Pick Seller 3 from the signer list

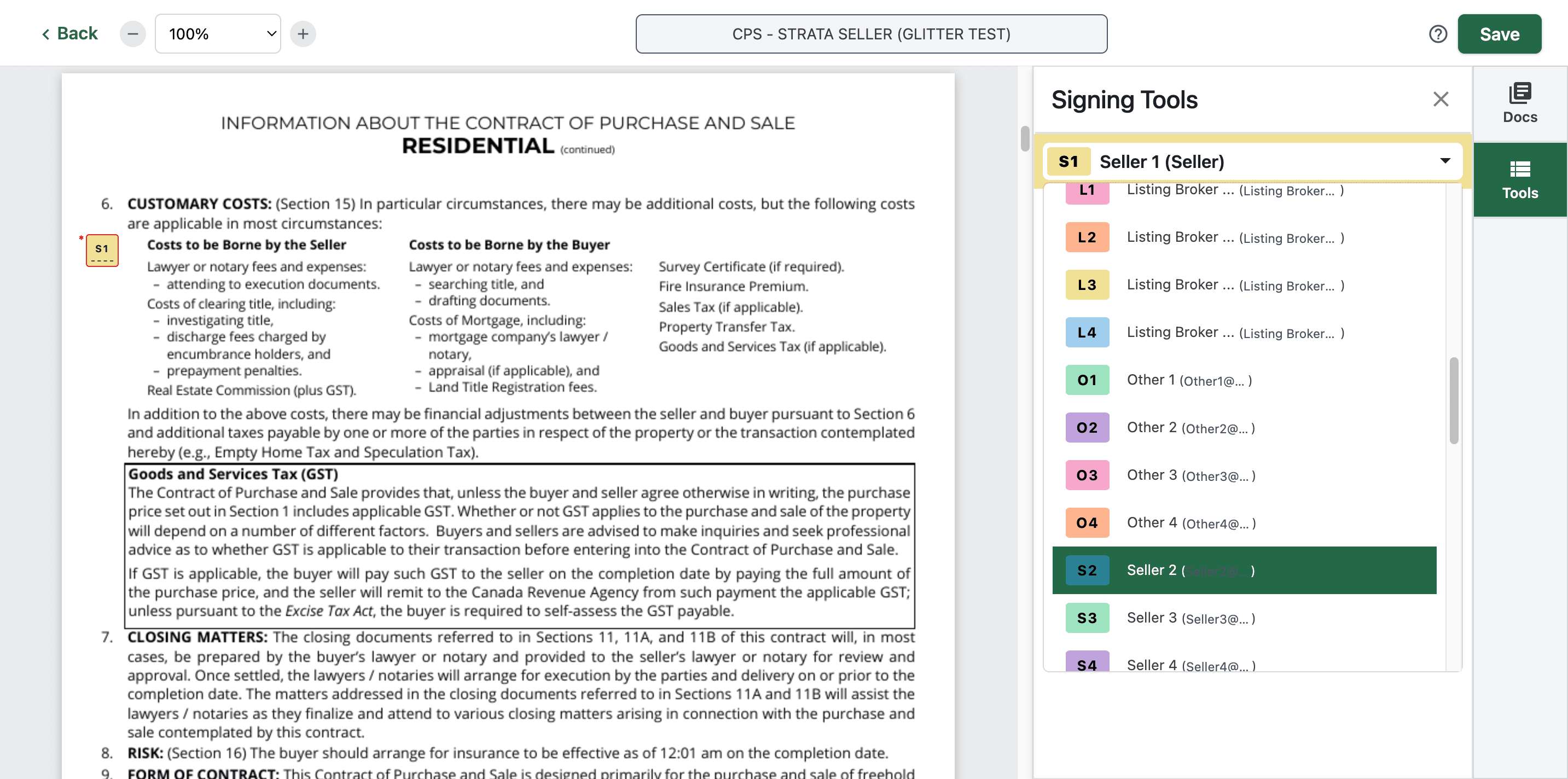(1244, 618)
